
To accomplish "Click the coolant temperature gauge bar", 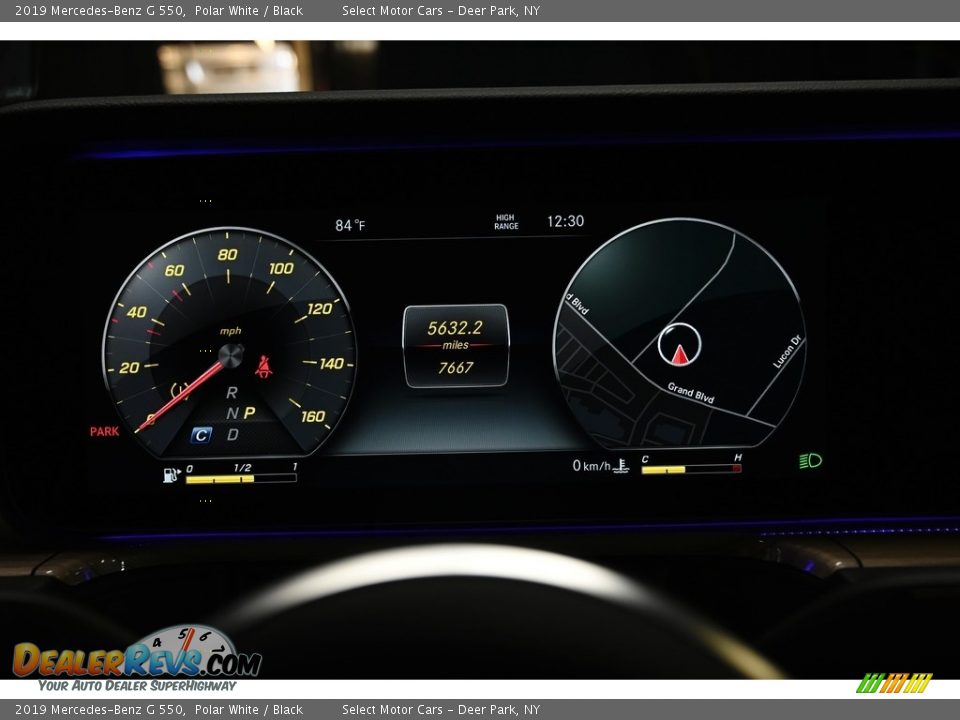I will tap(691, 470).
